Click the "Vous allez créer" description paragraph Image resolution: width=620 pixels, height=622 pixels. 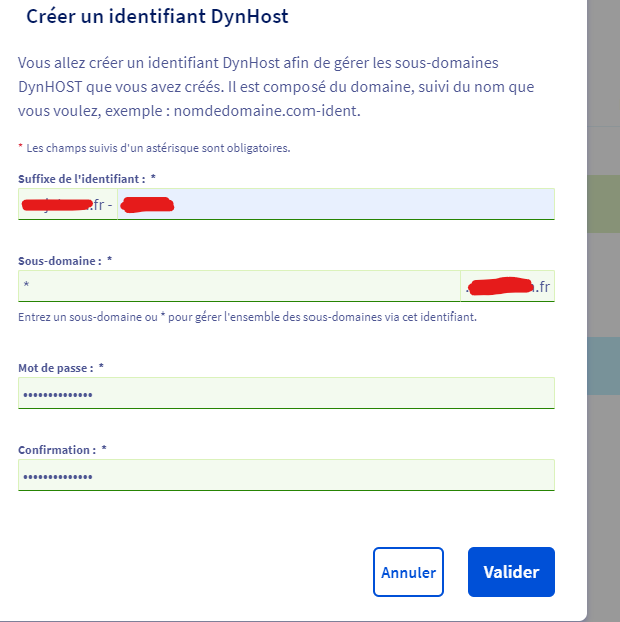point(258,86)
